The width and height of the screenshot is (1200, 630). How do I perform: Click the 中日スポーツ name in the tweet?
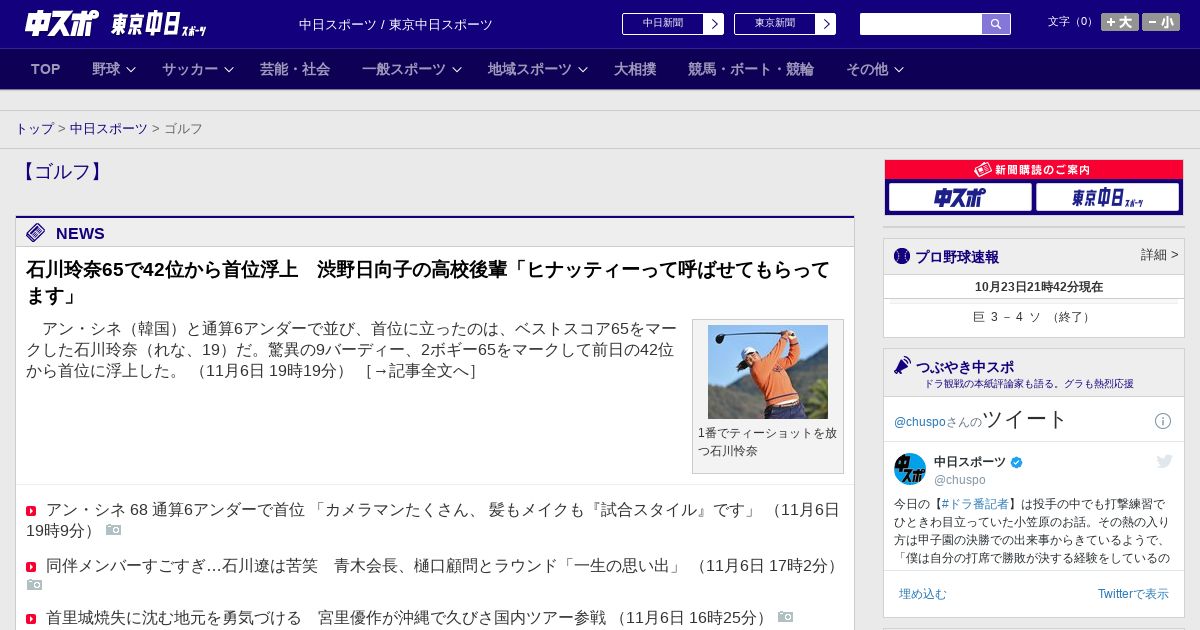pos(970,462)
